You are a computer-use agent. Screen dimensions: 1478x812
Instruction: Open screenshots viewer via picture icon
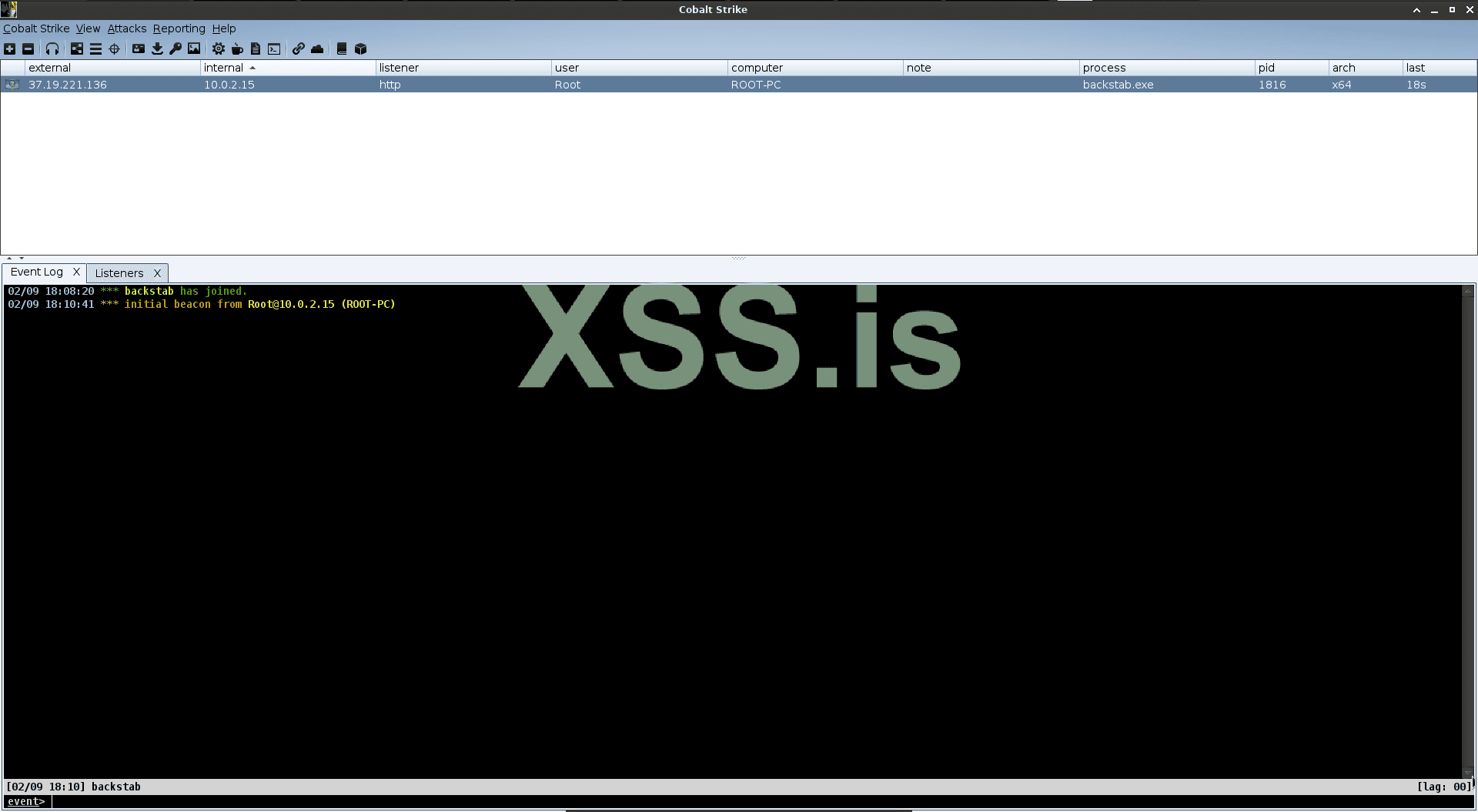(195, 48)
